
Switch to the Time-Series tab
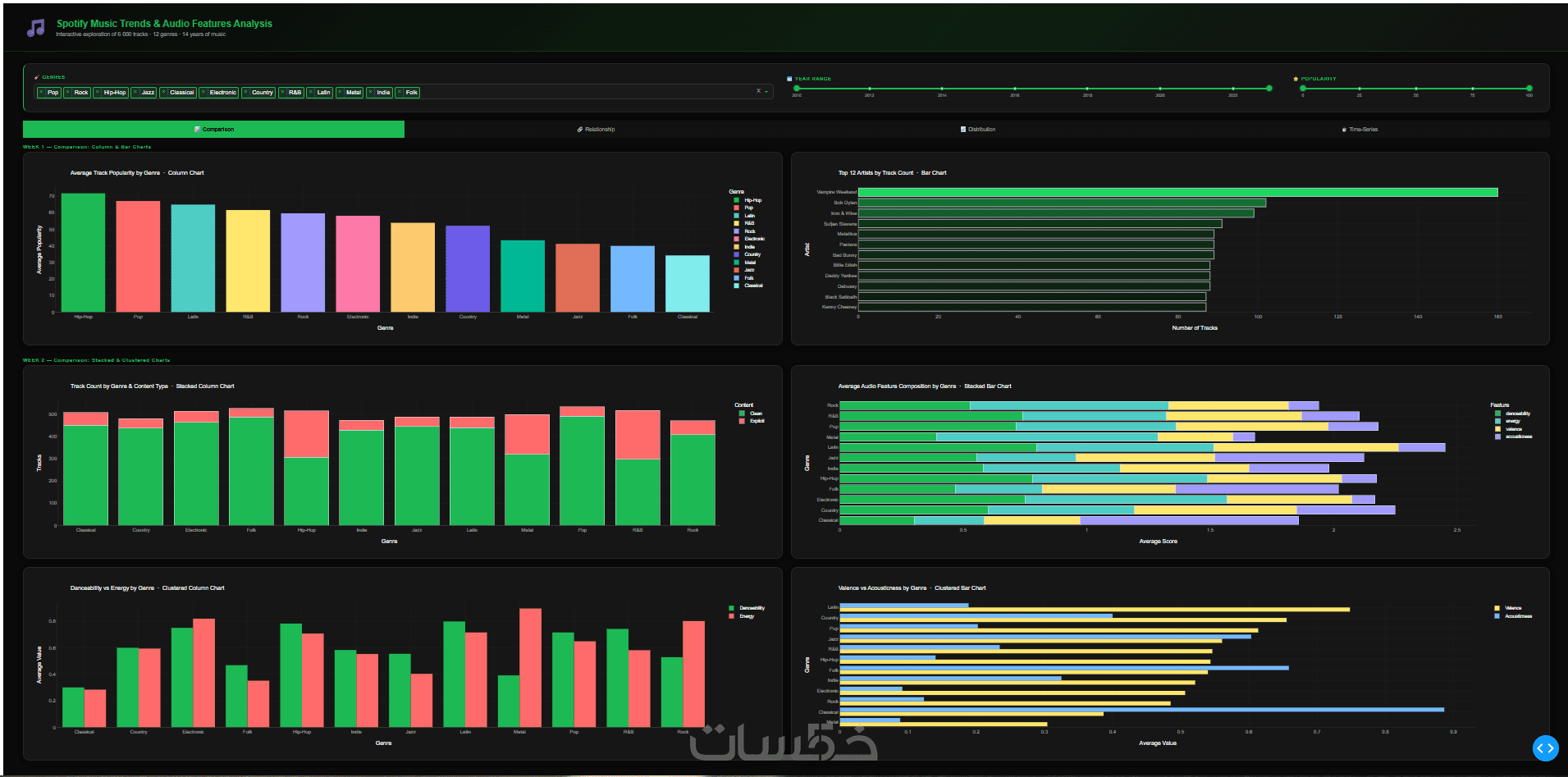[1360, 130]
